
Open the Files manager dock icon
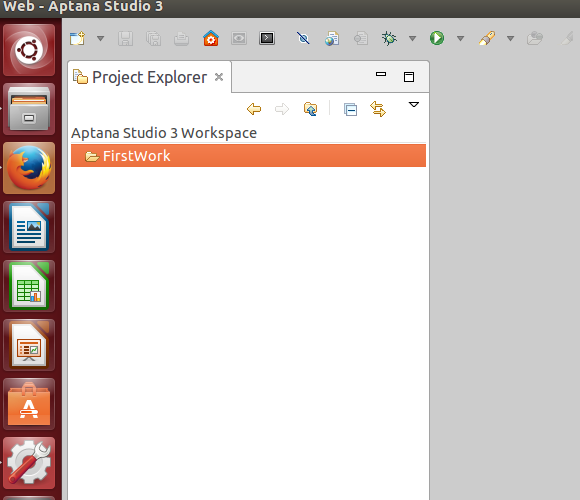(29, 109)
